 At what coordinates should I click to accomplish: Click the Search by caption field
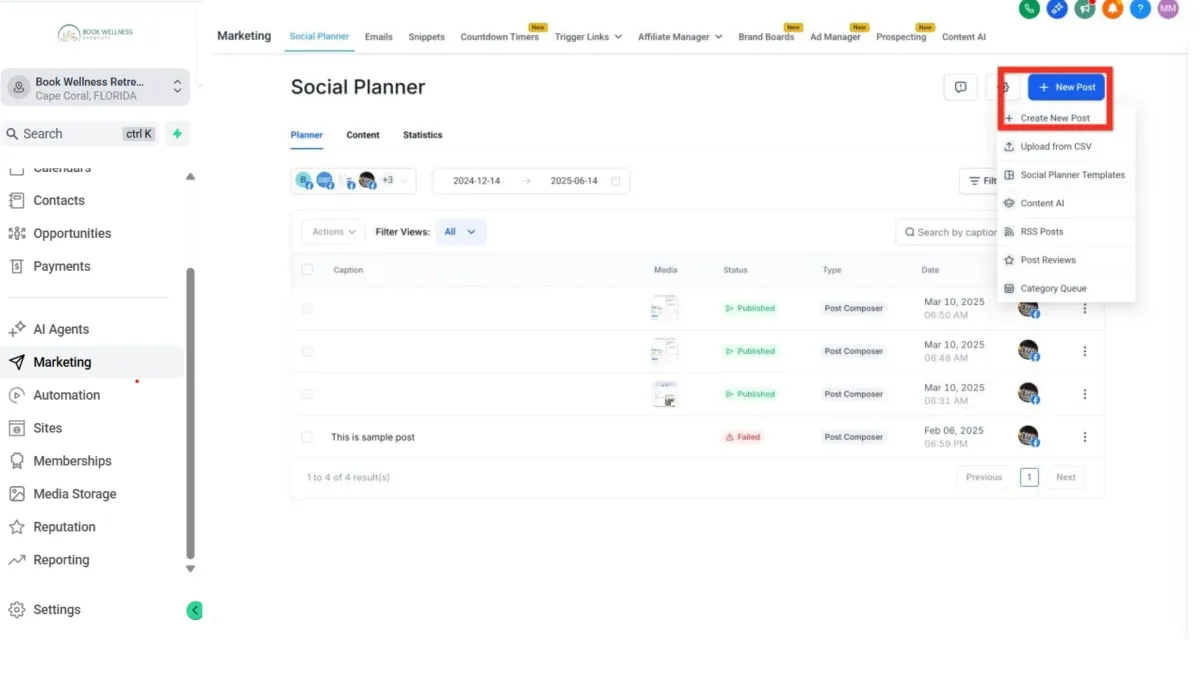[947, 232]
